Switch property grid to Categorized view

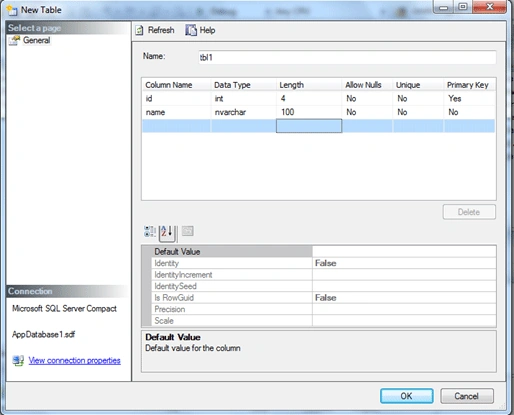(x=150, y=231)
